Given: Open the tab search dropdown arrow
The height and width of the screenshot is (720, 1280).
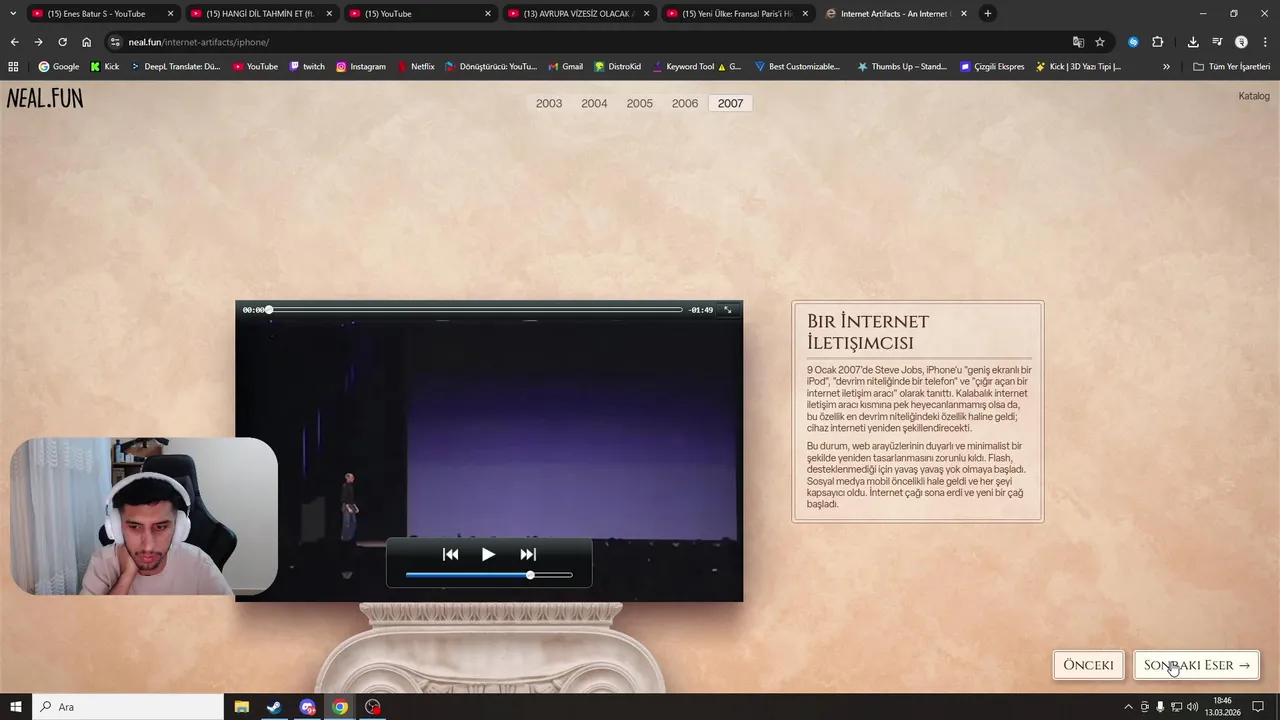Looking at the screenshot, I should point(12,14).
